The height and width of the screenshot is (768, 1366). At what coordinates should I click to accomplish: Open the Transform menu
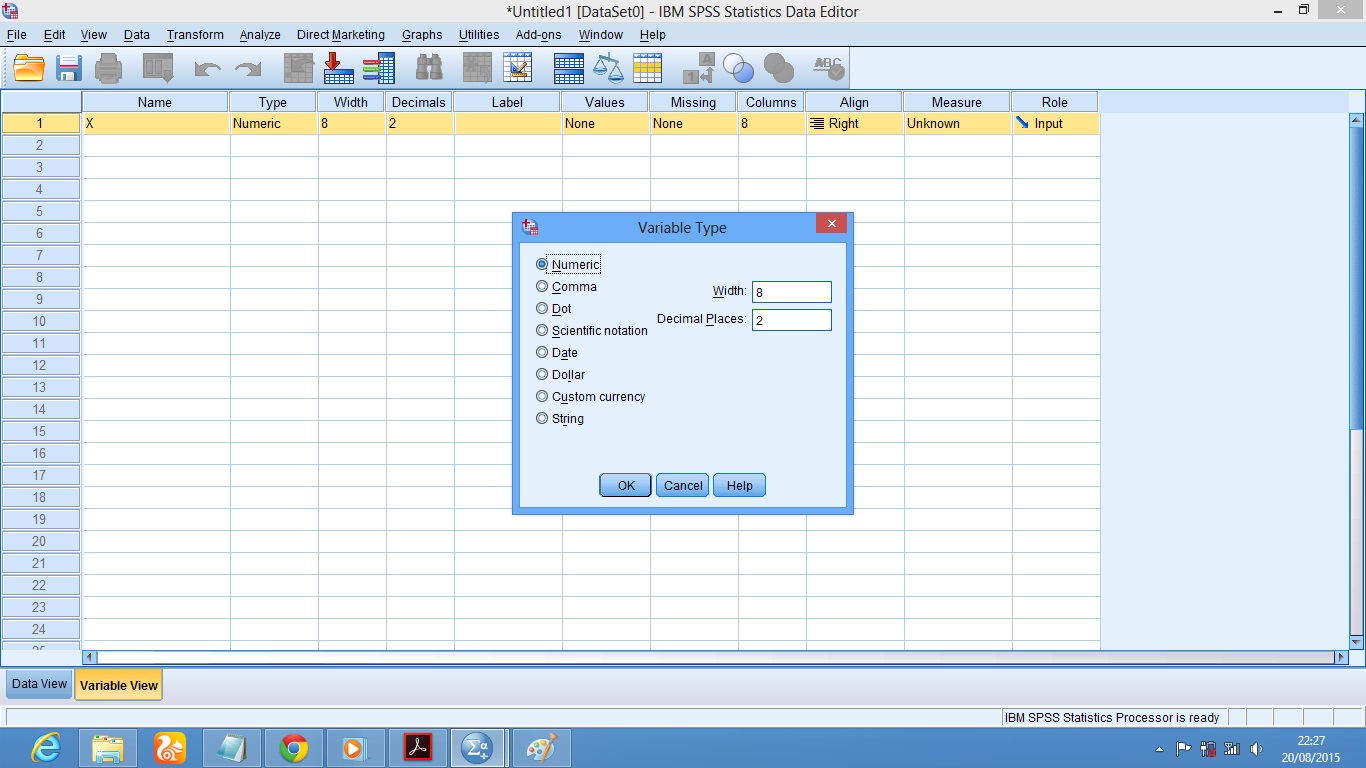[194, 34]
